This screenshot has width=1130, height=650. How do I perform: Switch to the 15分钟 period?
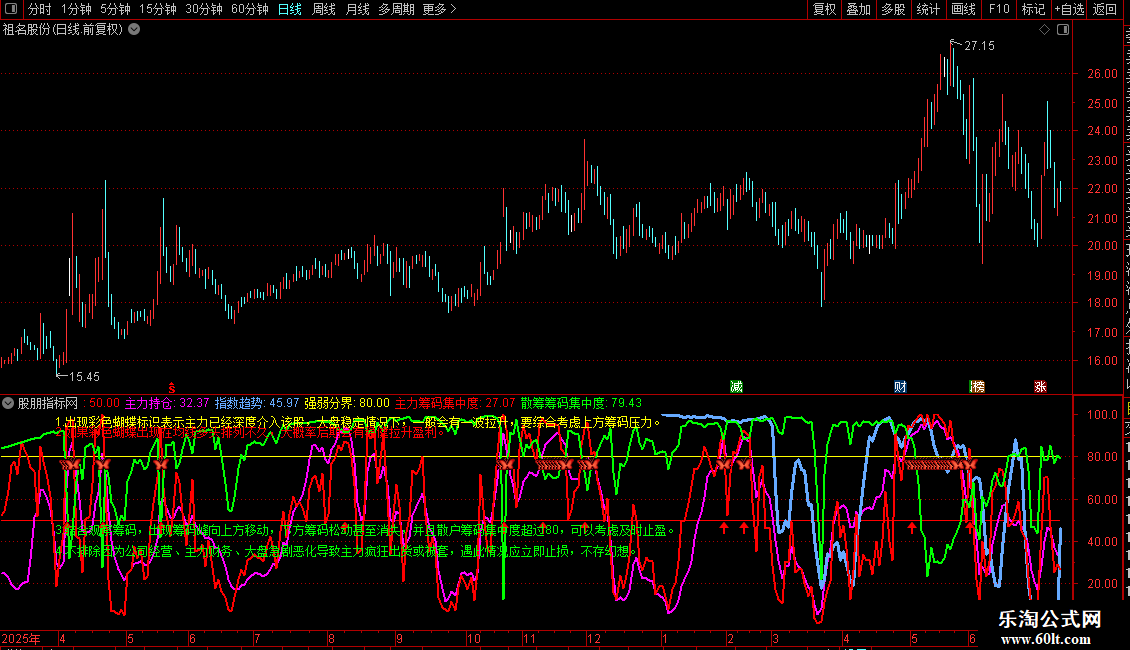pyautogui.click(x=158, y=9)
